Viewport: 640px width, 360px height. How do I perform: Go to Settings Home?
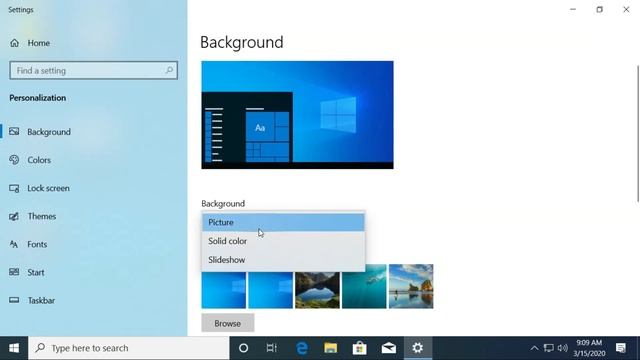click(29, 43)
